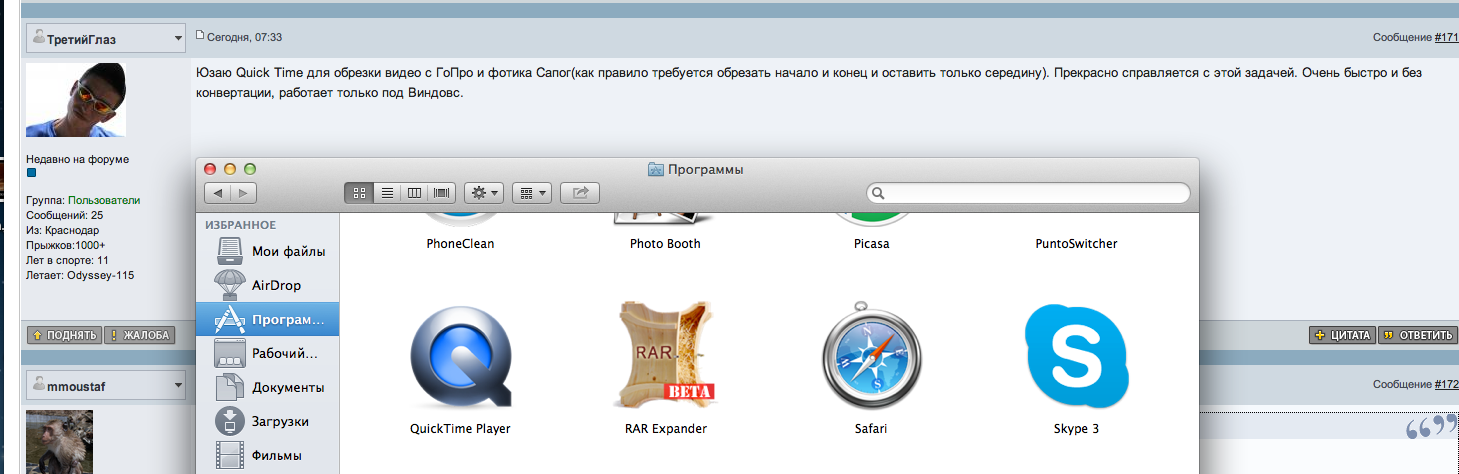Go back in Finder history
Screen dimensions: 1459x474
(x=218, y=193)
